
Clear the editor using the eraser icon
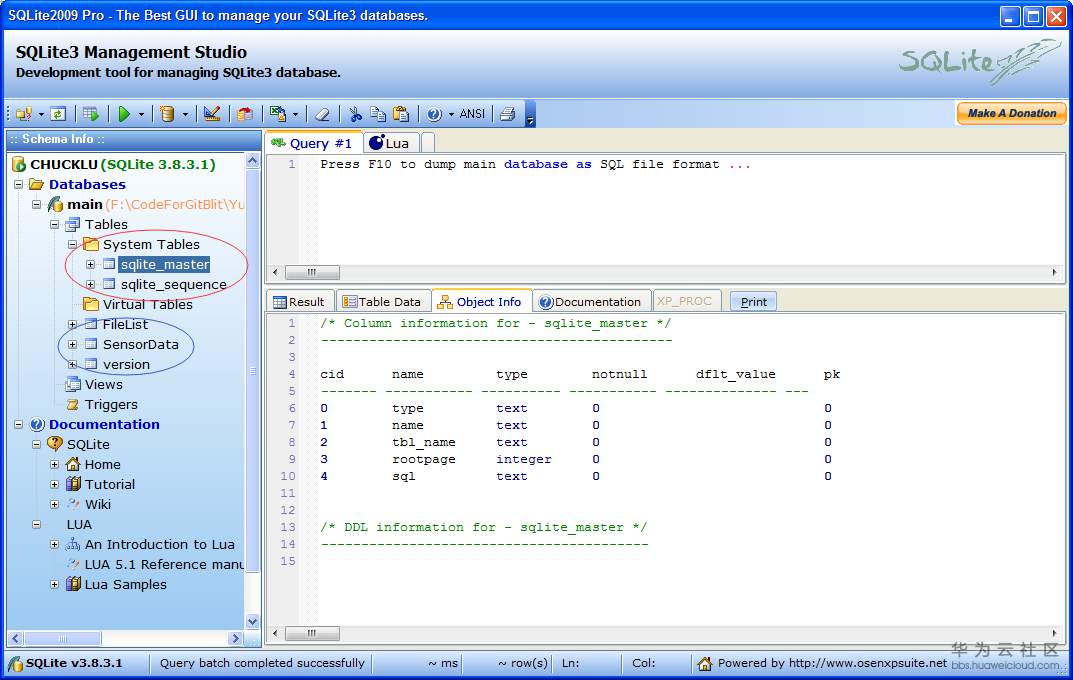322,114
